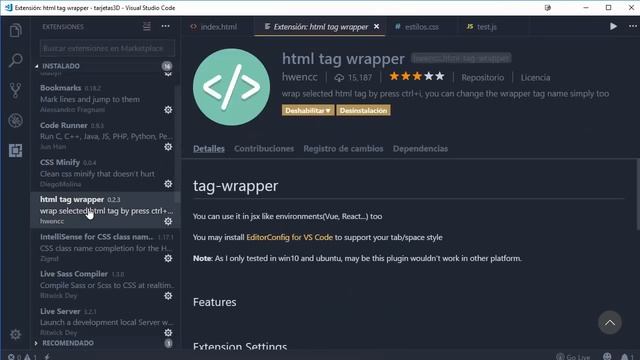Select the Live Server extension in list
640x360 pixels.
point(104,322)
